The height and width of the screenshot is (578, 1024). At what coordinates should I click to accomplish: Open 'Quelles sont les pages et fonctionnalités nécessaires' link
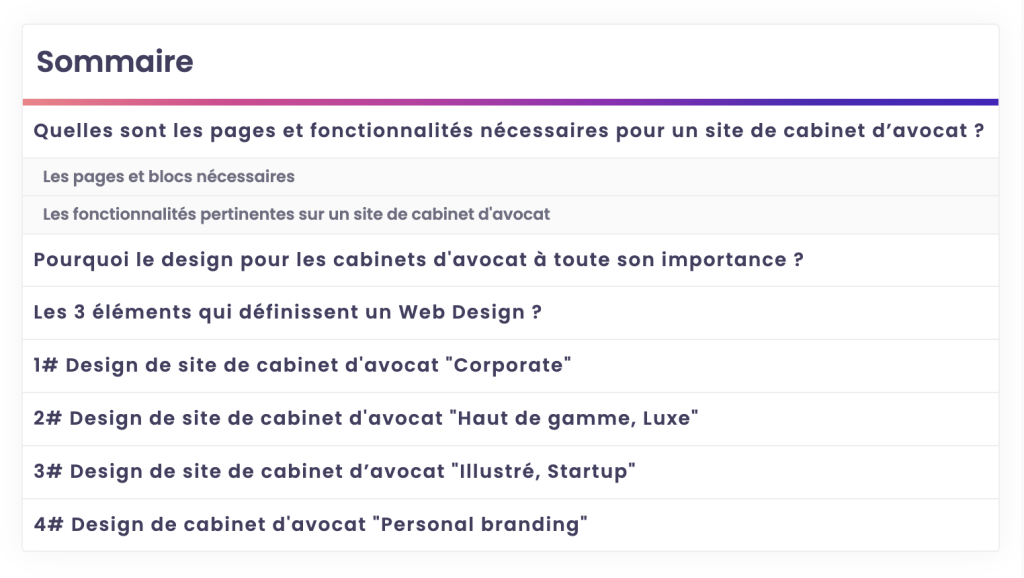coord(509,131)
